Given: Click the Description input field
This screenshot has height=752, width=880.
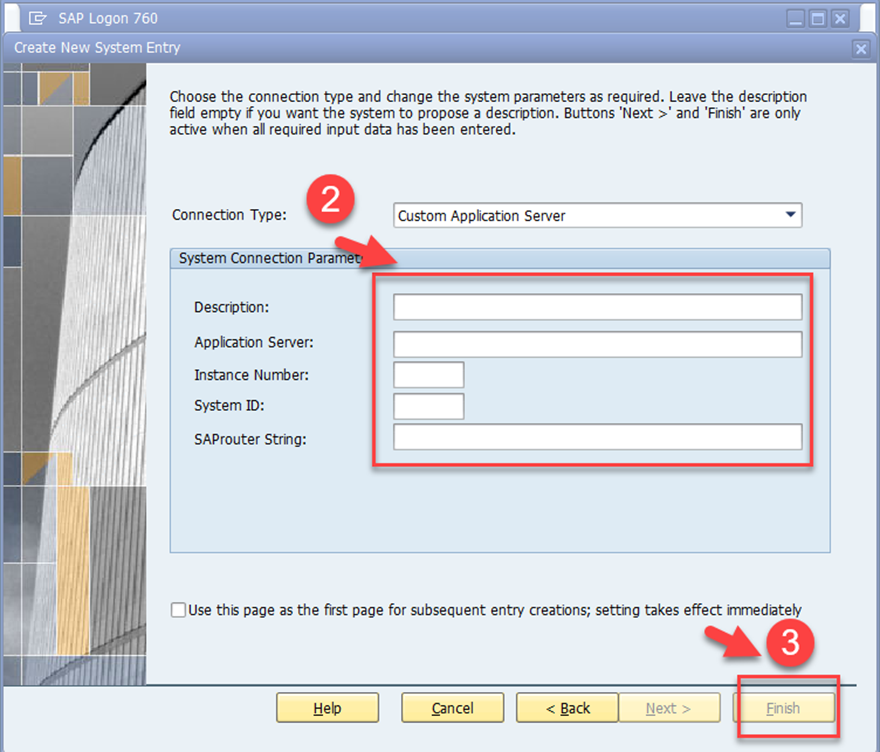Looking at the screenshot, I should 597,307.
